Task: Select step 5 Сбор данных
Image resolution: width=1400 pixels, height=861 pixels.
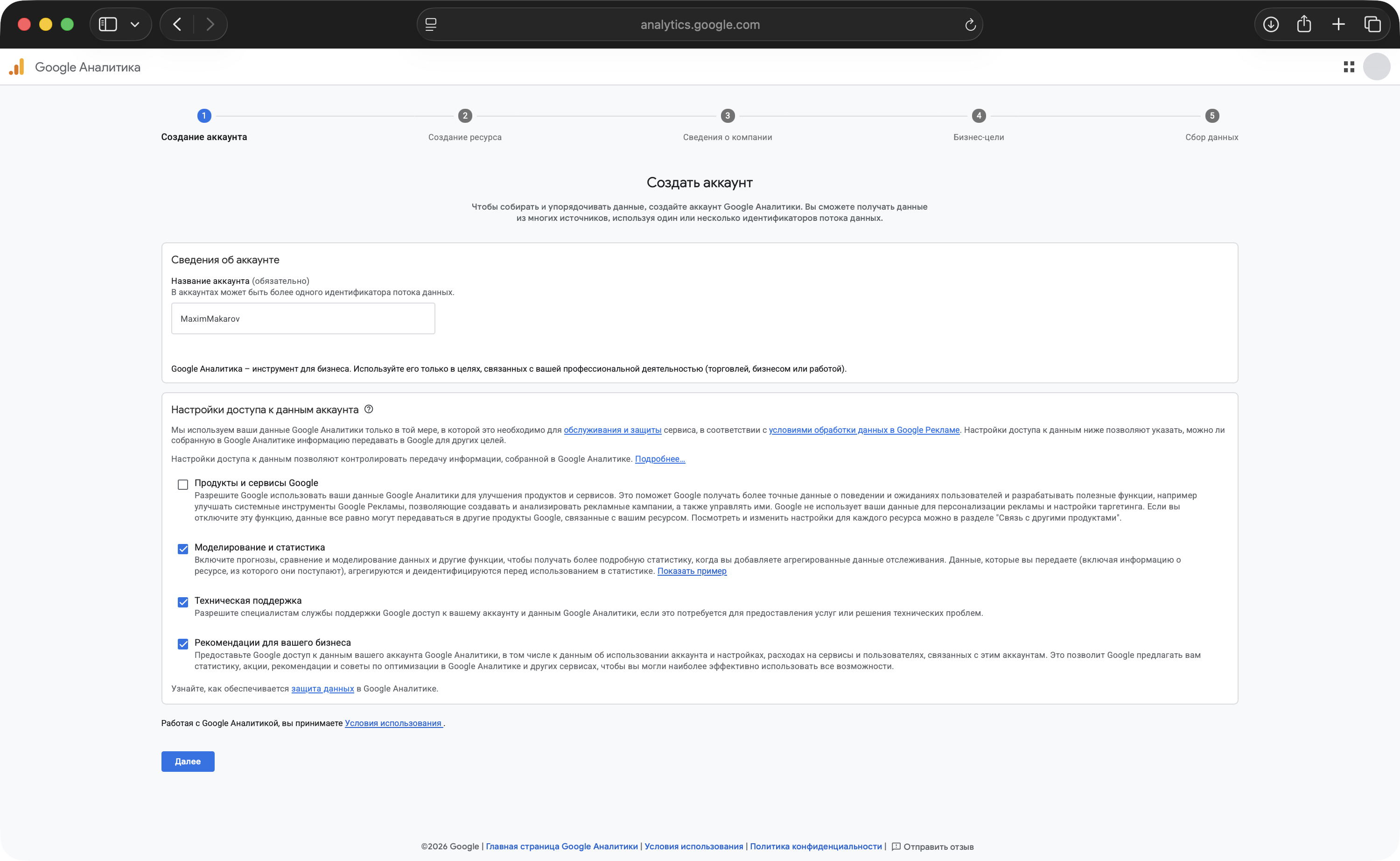Action: coord(1211,125)
